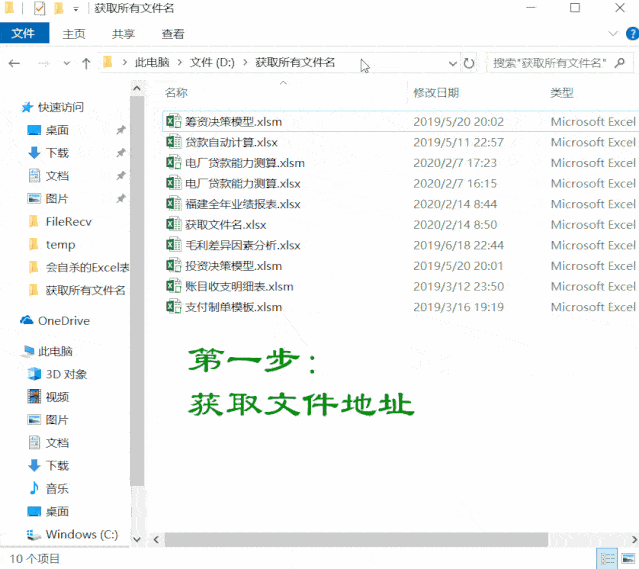Open the temp folder in sidebar

[60, 245]
